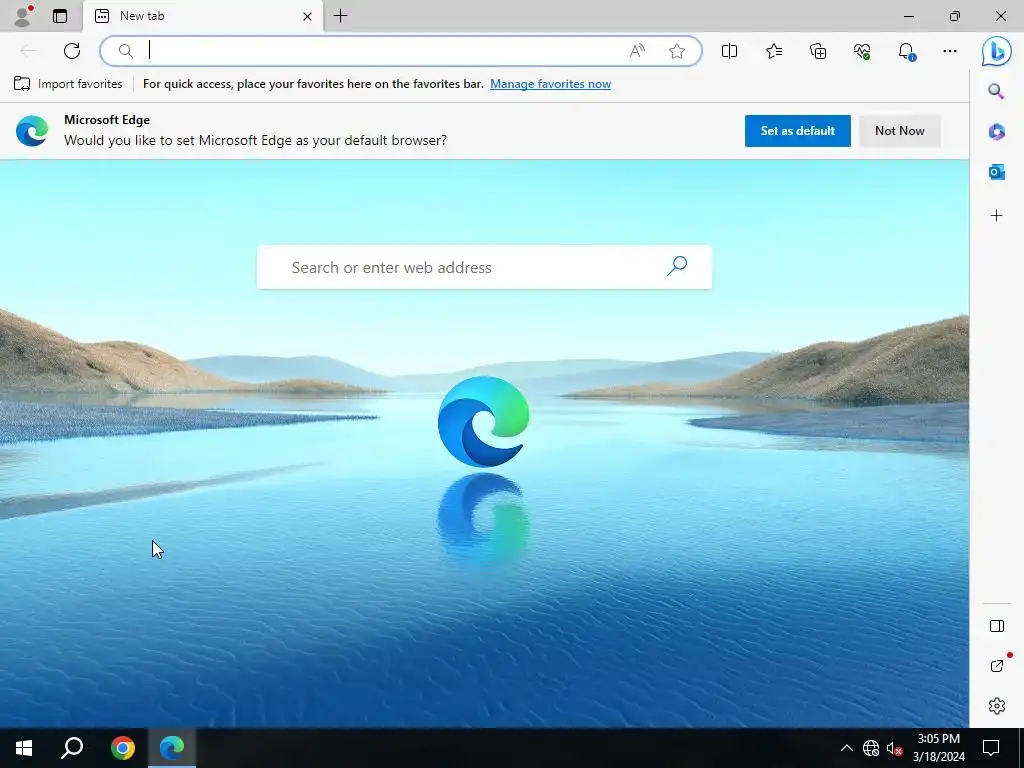Screen dimensions: 1024x768
Task: Click Set as default button
Action: click(797, 131)
